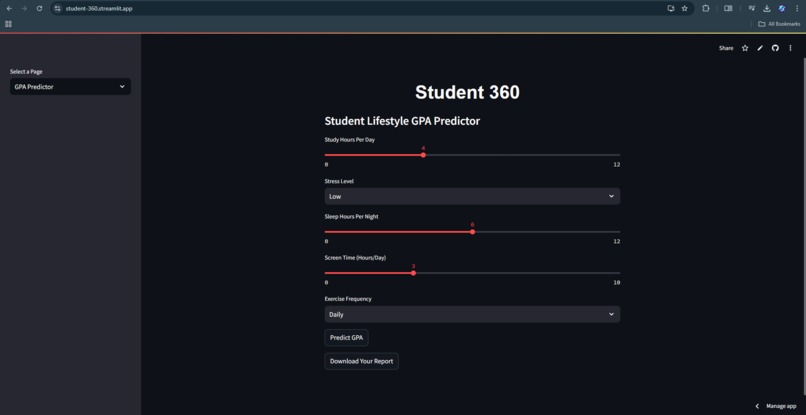Click the Sleep Hours Per Night label
The width and height of the screenshot is (806, 415).
351,216
